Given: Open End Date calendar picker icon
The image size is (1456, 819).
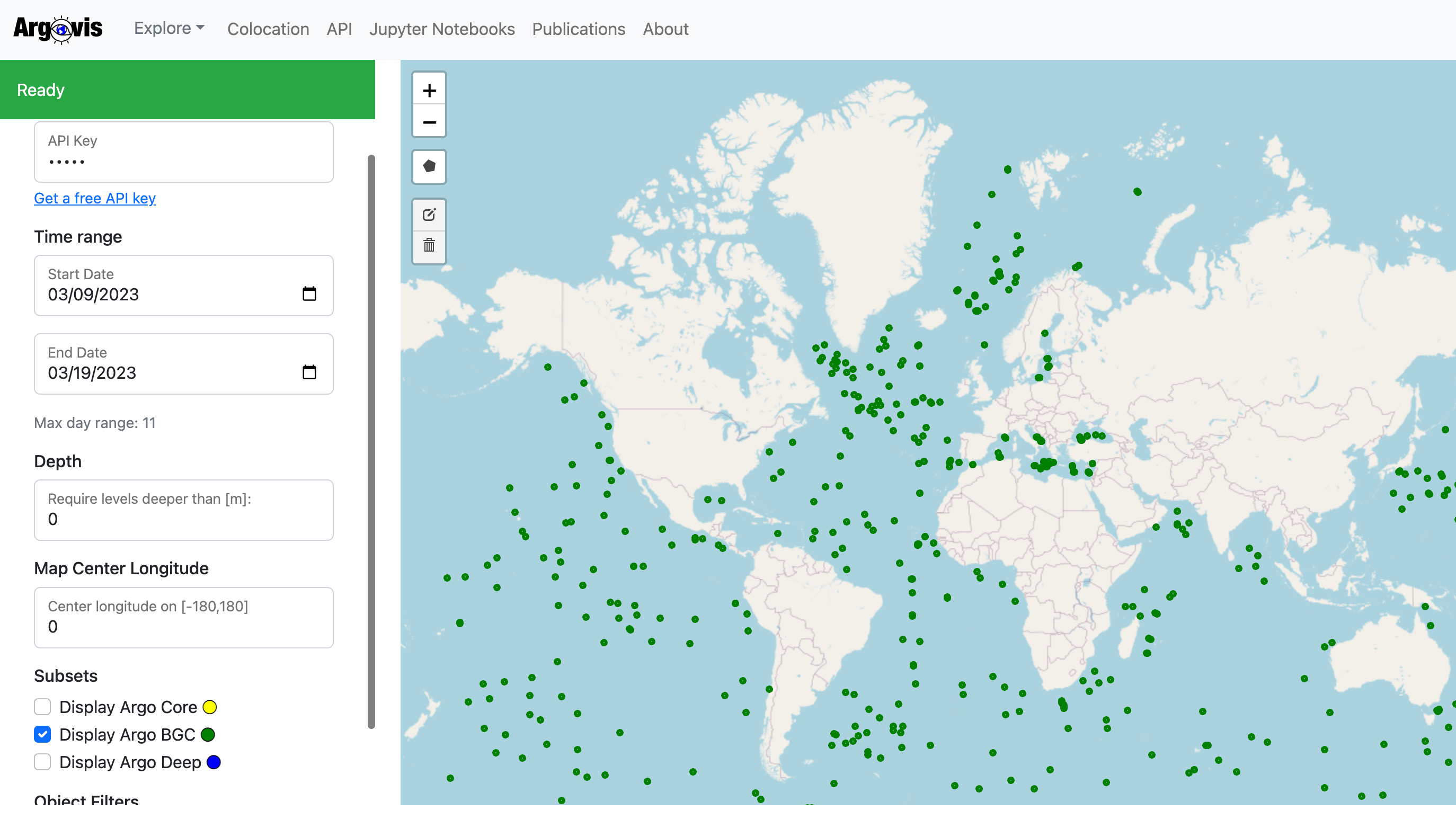Looking at the screenshot, I should click(x=309, y=372).
